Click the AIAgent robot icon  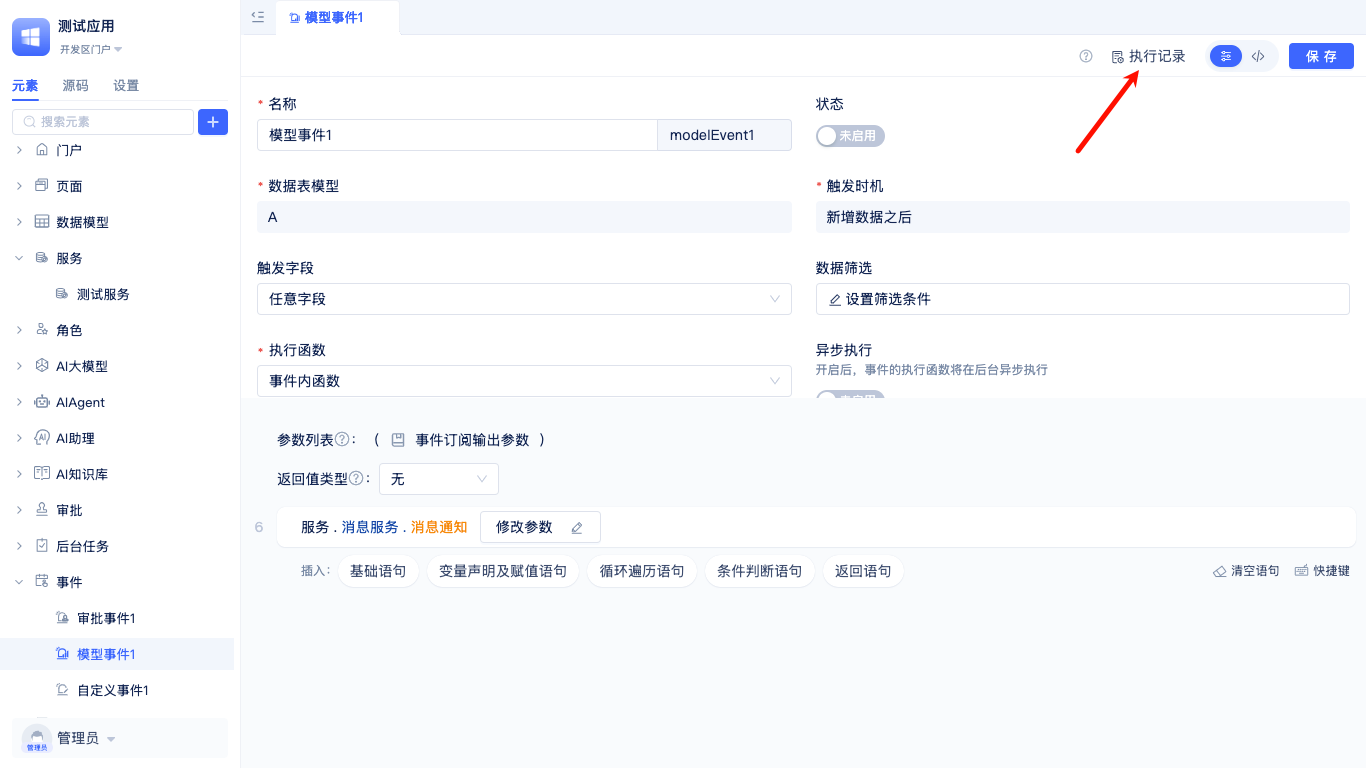(42, 402)
